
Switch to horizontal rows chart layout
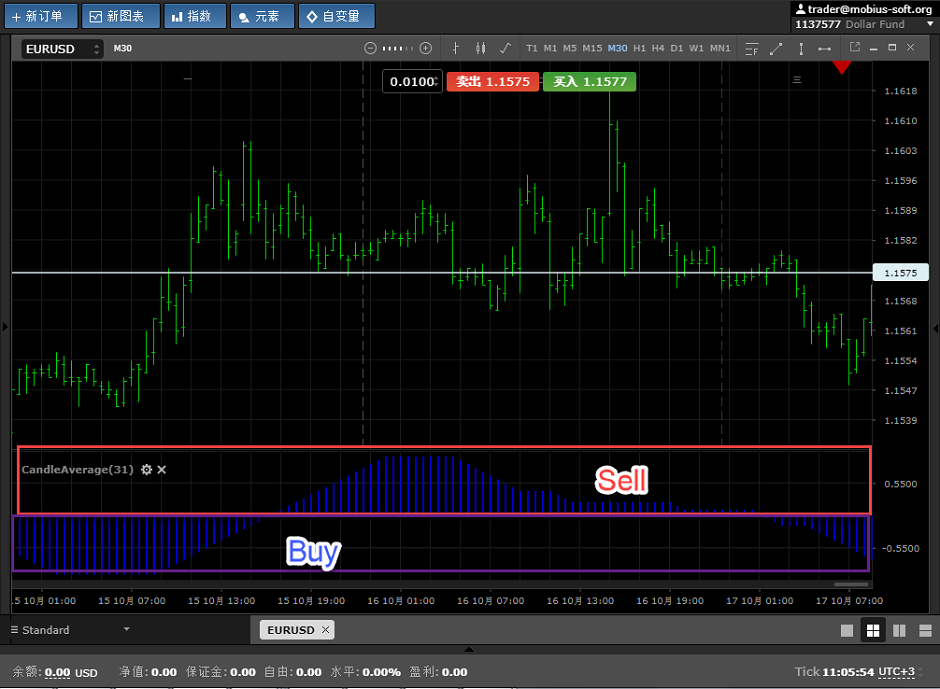[925, 630]
